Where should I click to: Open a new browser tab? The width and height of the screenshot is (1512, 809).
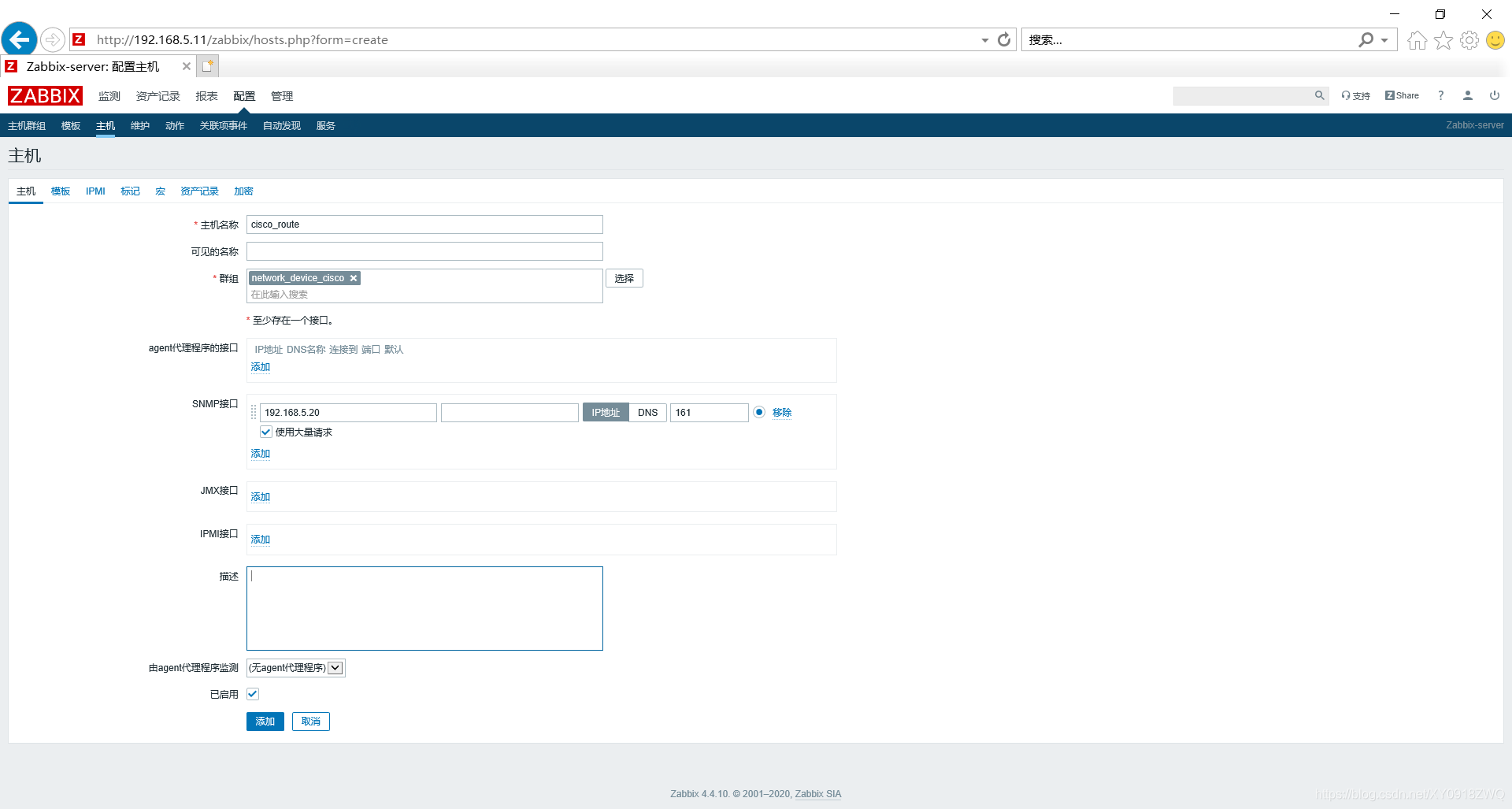point(207,66)
